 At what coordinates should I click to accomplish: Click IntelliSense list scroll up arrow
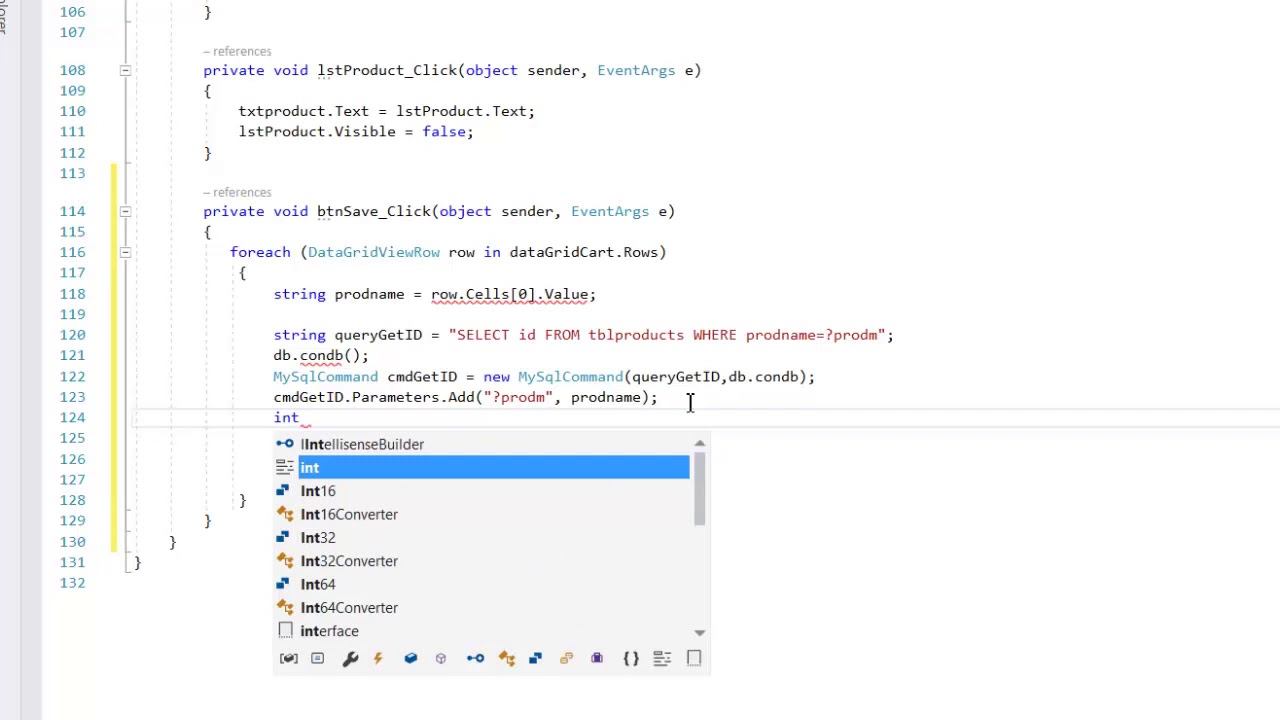point(700,443)
